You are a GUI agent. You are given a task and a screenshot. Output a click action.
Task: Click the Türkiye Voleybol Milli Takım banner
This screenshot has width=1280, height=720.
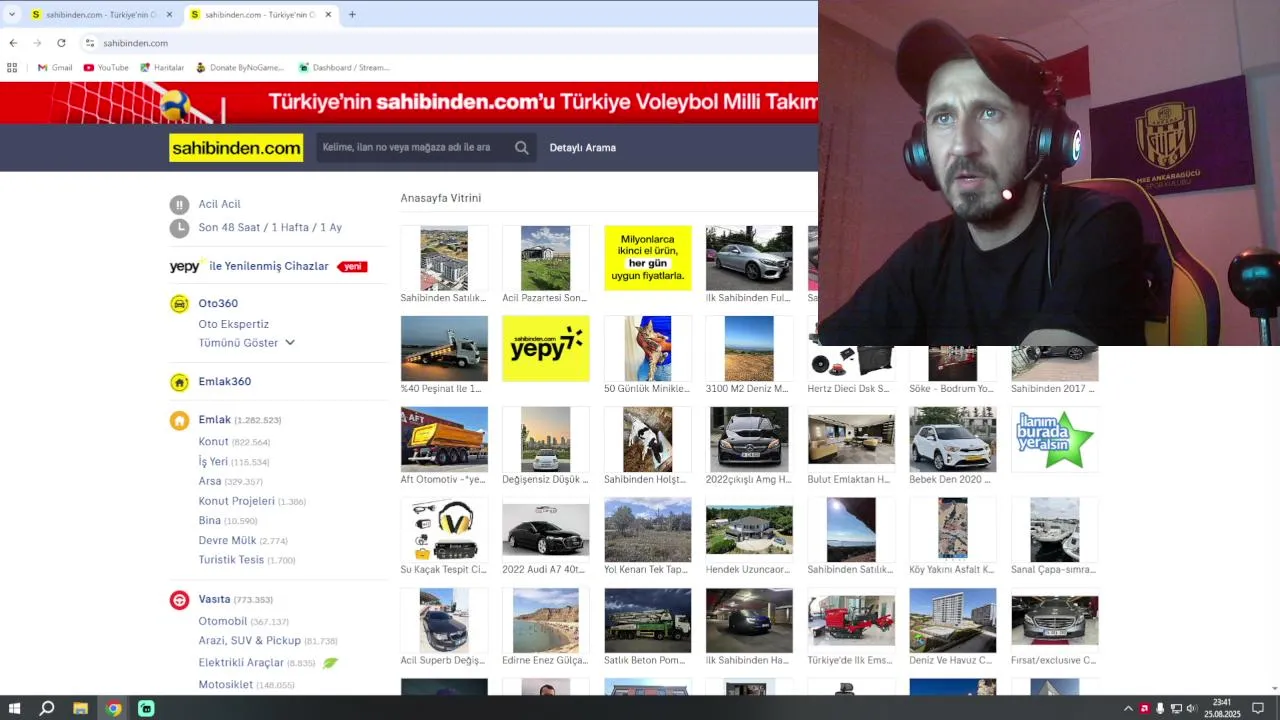point(409,103)
